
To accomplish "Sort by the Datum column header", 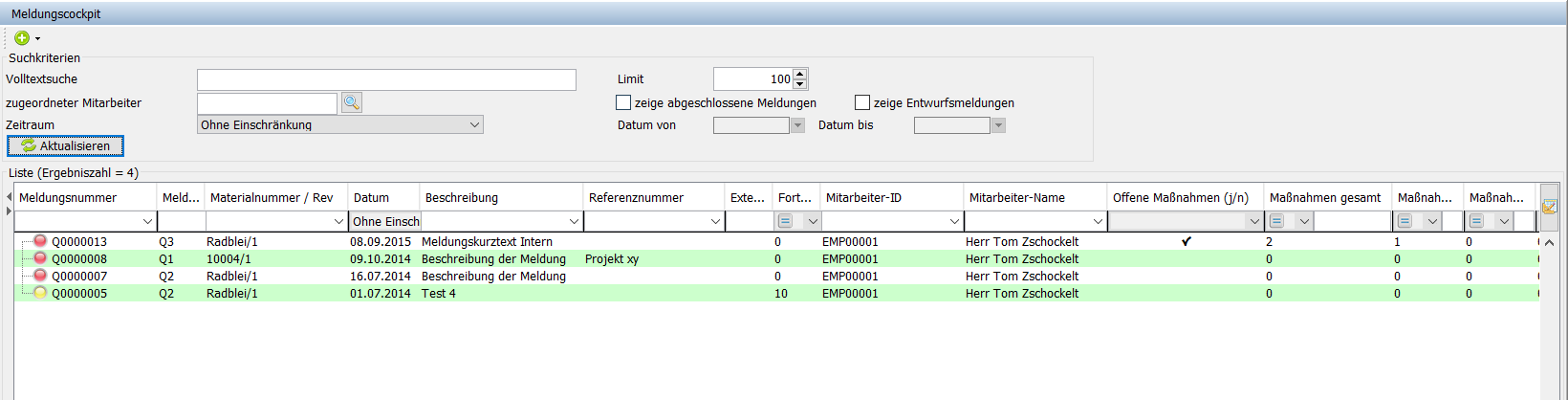I will (372, 197).
